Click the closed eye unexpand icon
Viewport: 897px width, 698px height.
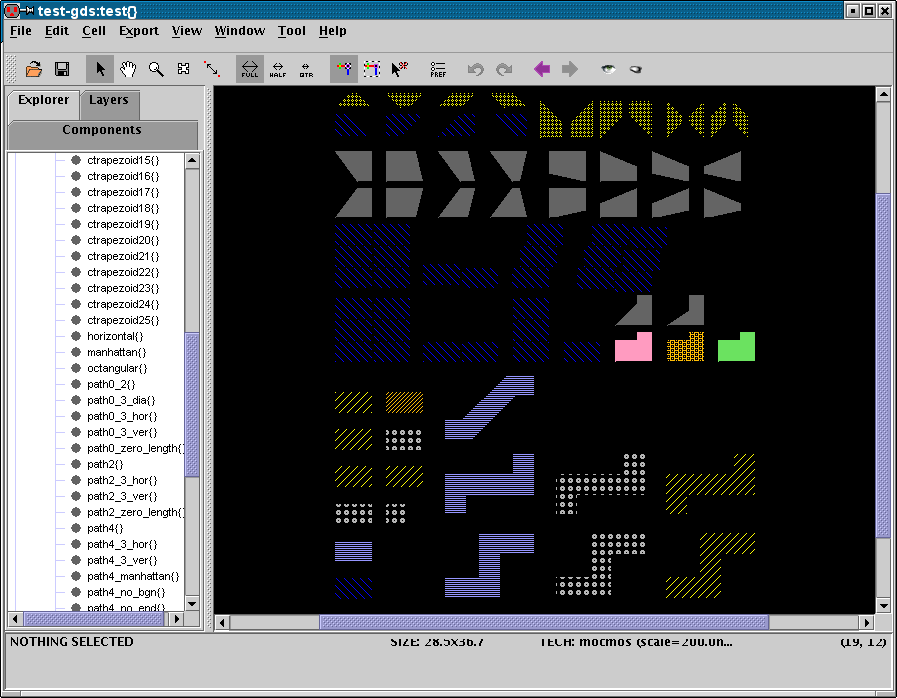coord(636,69)
